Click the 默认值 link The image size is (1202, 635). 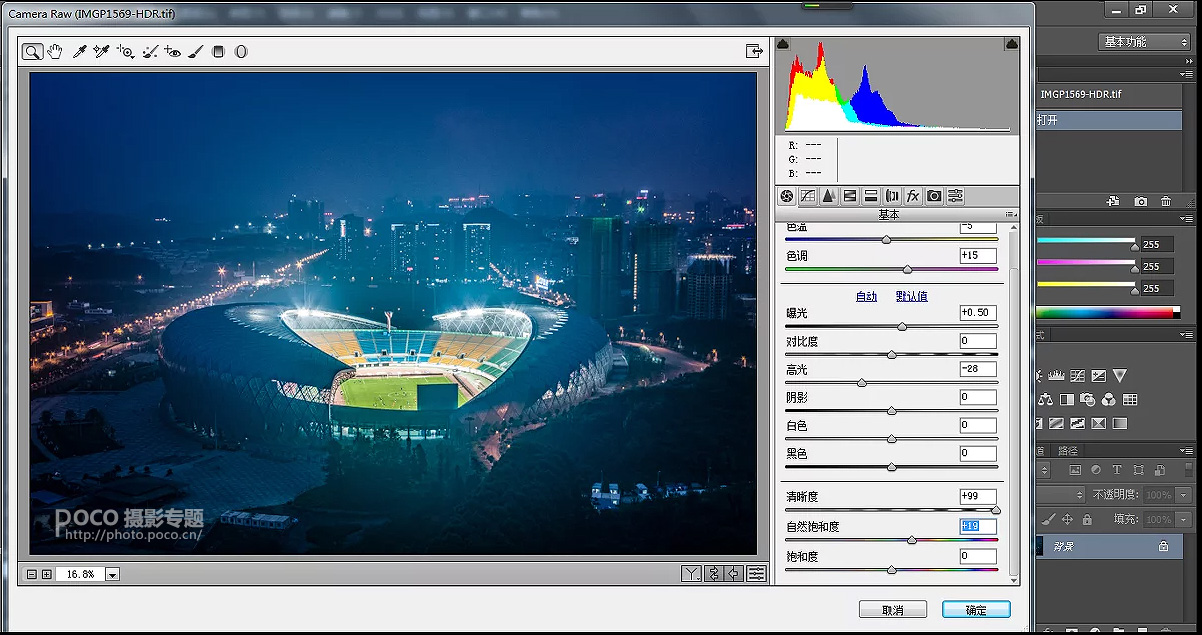tap(911, 296)
